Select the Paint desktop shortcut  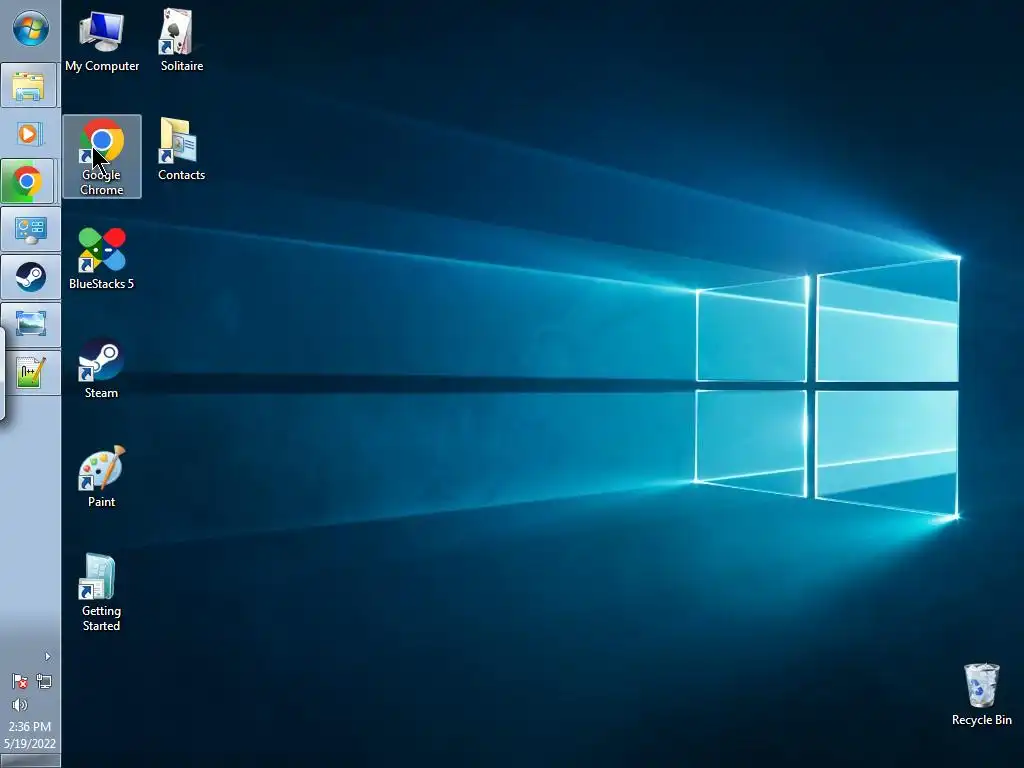click(x=101, y=477)
